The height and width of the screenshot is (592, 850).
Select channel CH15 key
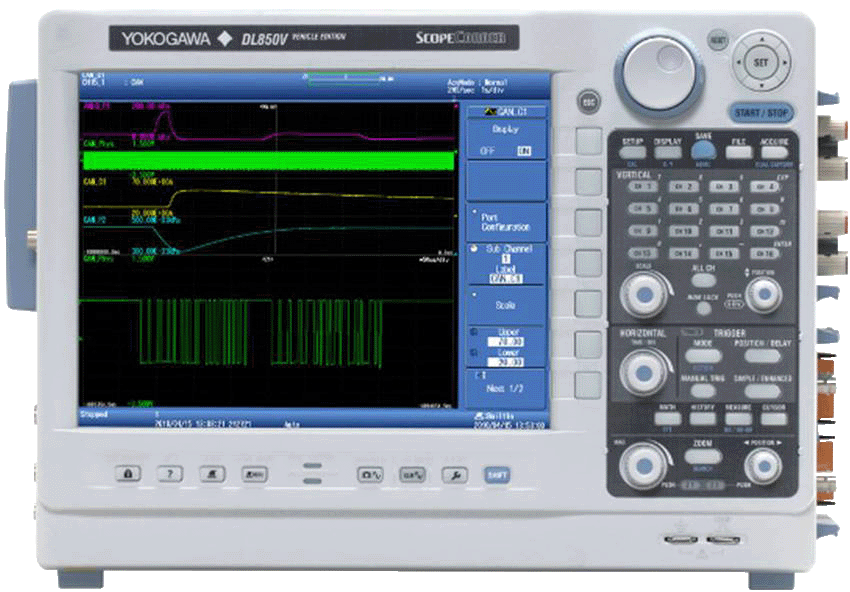click(x=724, y=253)
